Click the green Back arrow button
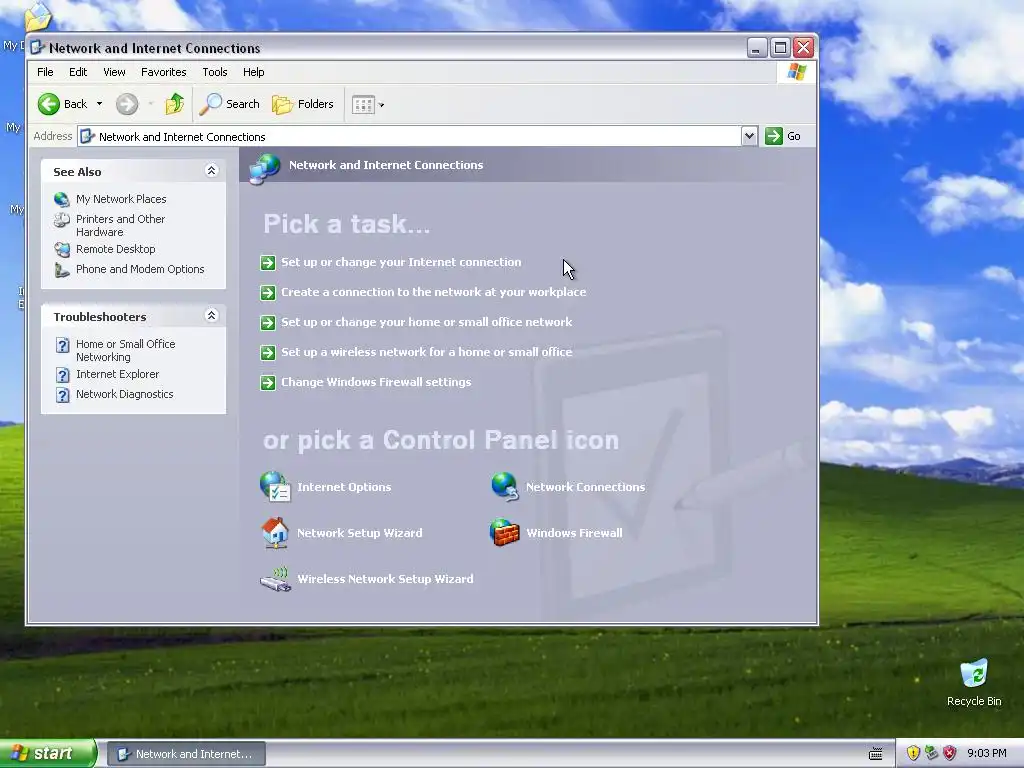The image size is (1024, 768). click(48, 104)
